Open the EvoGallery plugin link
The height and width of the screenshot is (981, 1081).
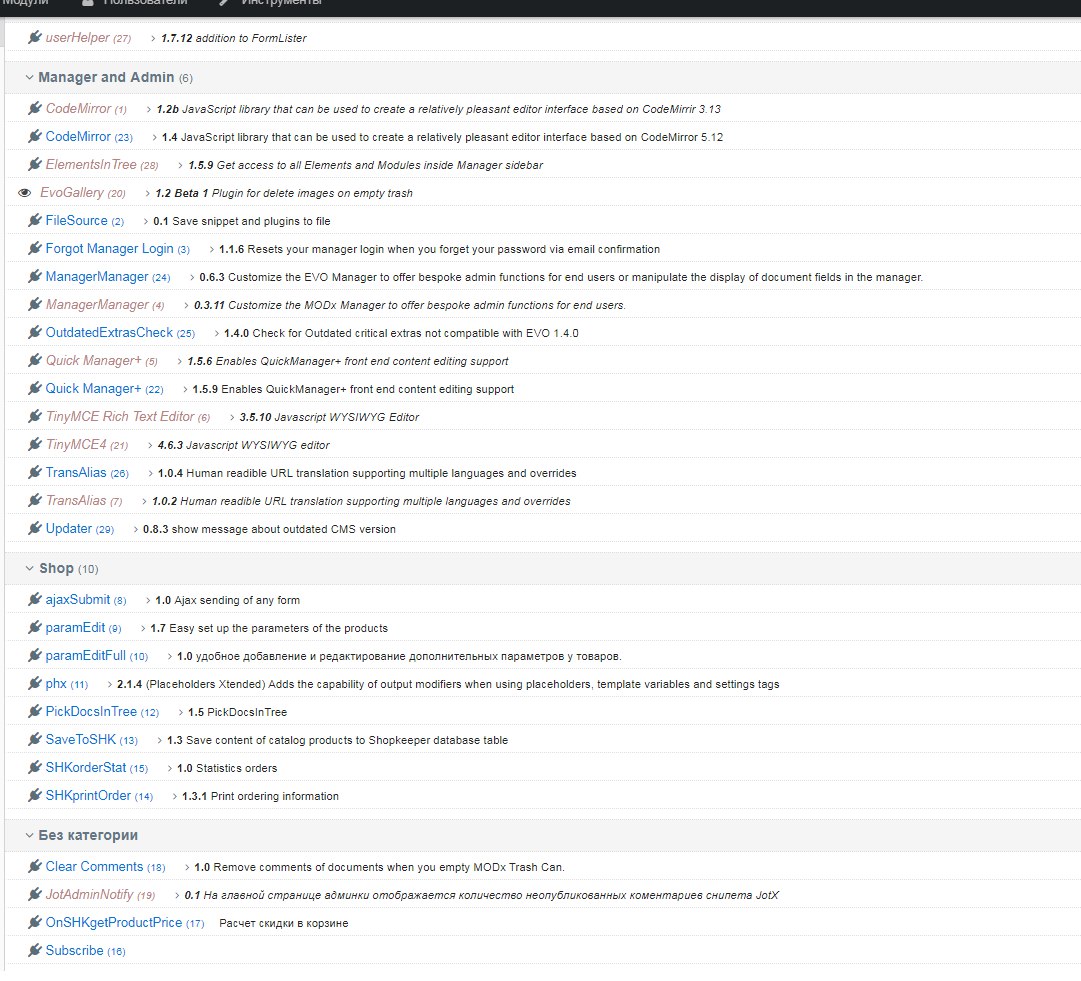72,192
